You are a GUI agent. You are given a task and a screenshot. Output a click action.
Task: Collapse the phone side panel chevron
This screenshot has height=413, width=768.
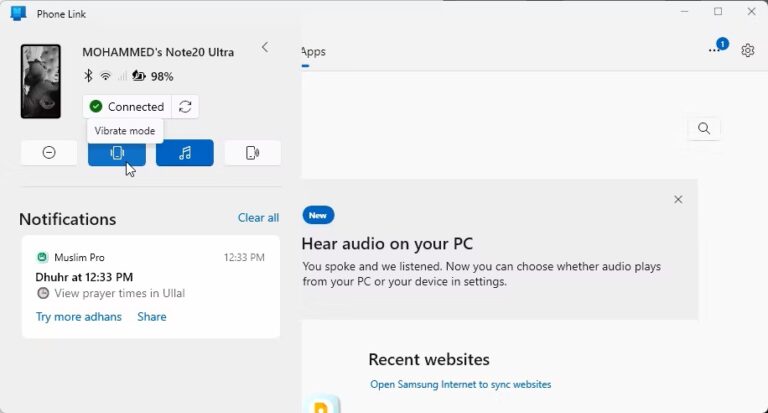click(265, 48)
